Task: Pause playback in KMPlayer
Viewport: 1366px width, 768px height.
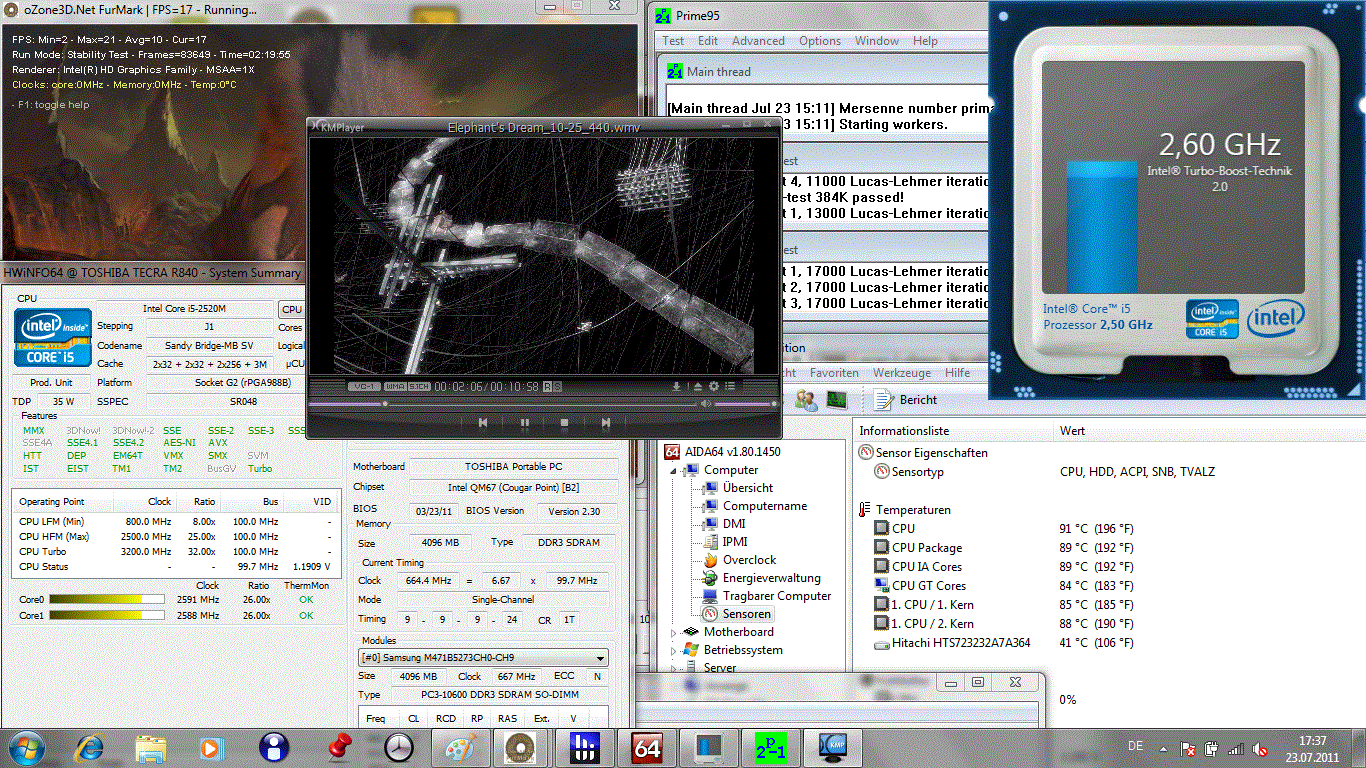Action: [x=524, y=423]
